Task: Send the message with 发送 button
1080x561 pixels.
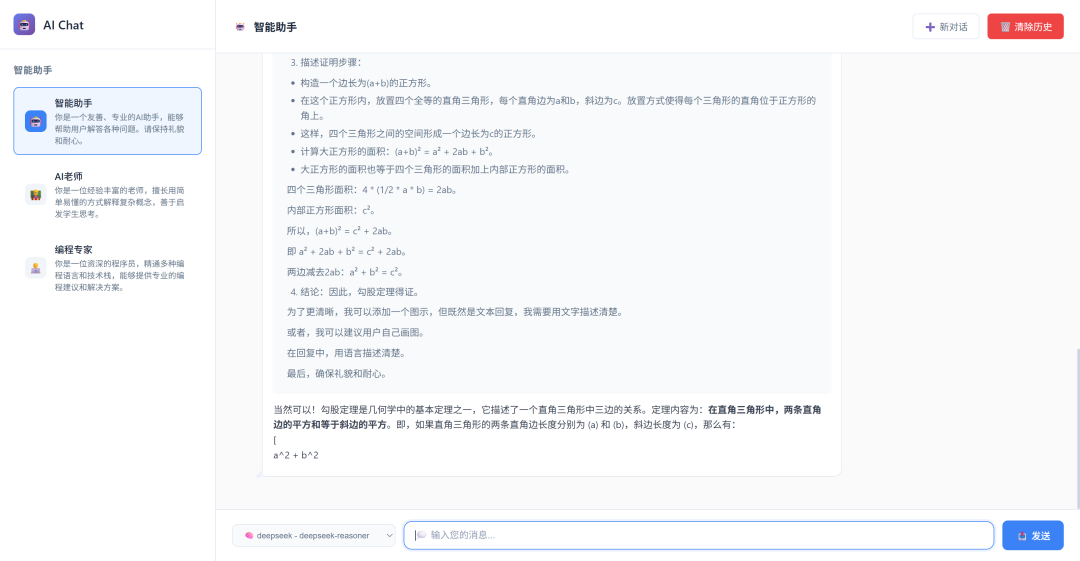Action: [x=1032, y=536]
